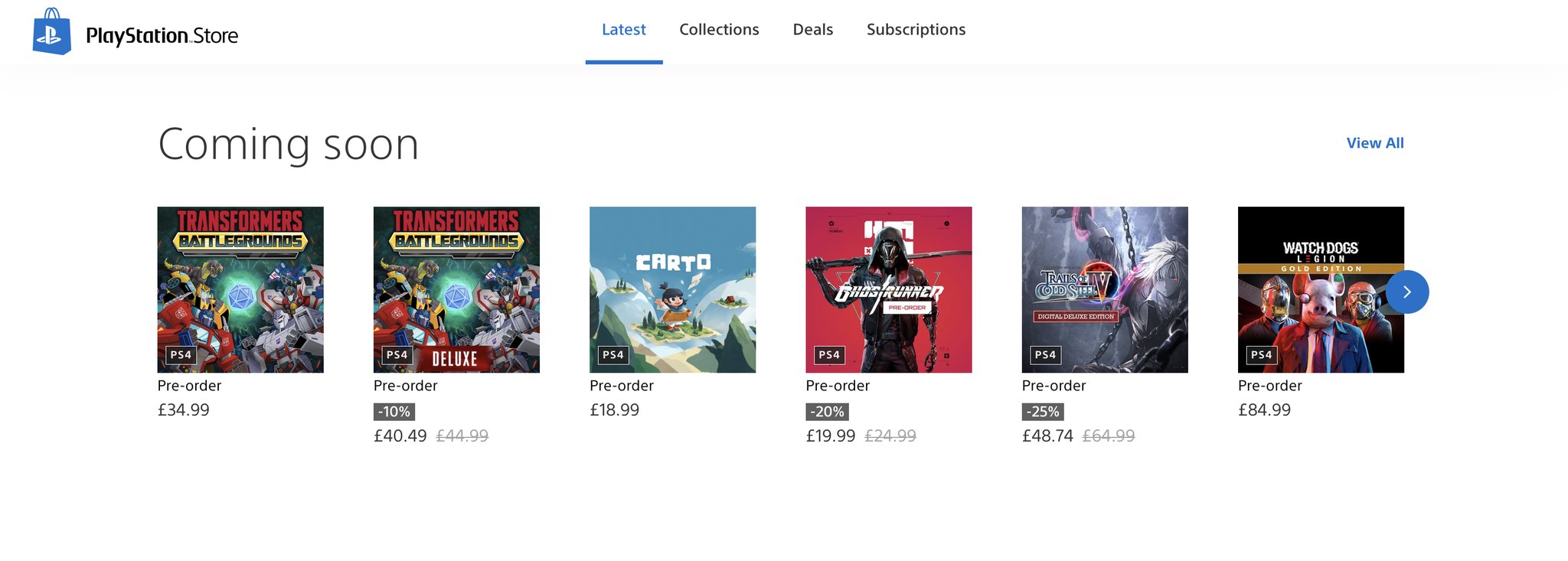Click the -20% discount badge
Image resolution: width=1568 pixels, height=561 pixels.
pos(827,412)
